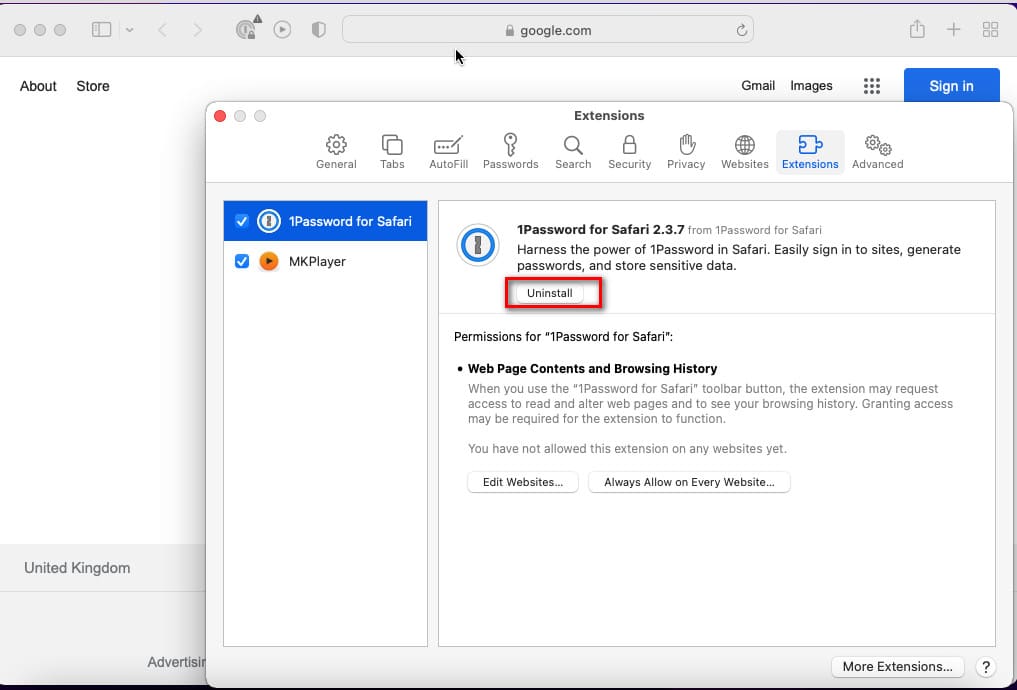Show the privacy report shield icon
Image resolution: width=1017 pixels, height=690 pixels.
[x=318, y=30]
